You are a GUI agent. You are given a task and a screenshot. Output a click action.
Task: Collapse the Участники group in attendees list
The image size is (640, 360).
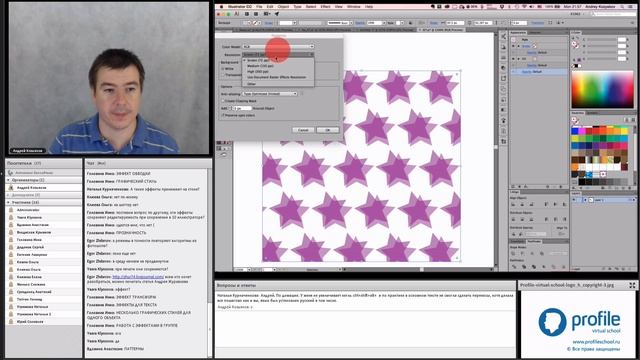tap(8, 202)
